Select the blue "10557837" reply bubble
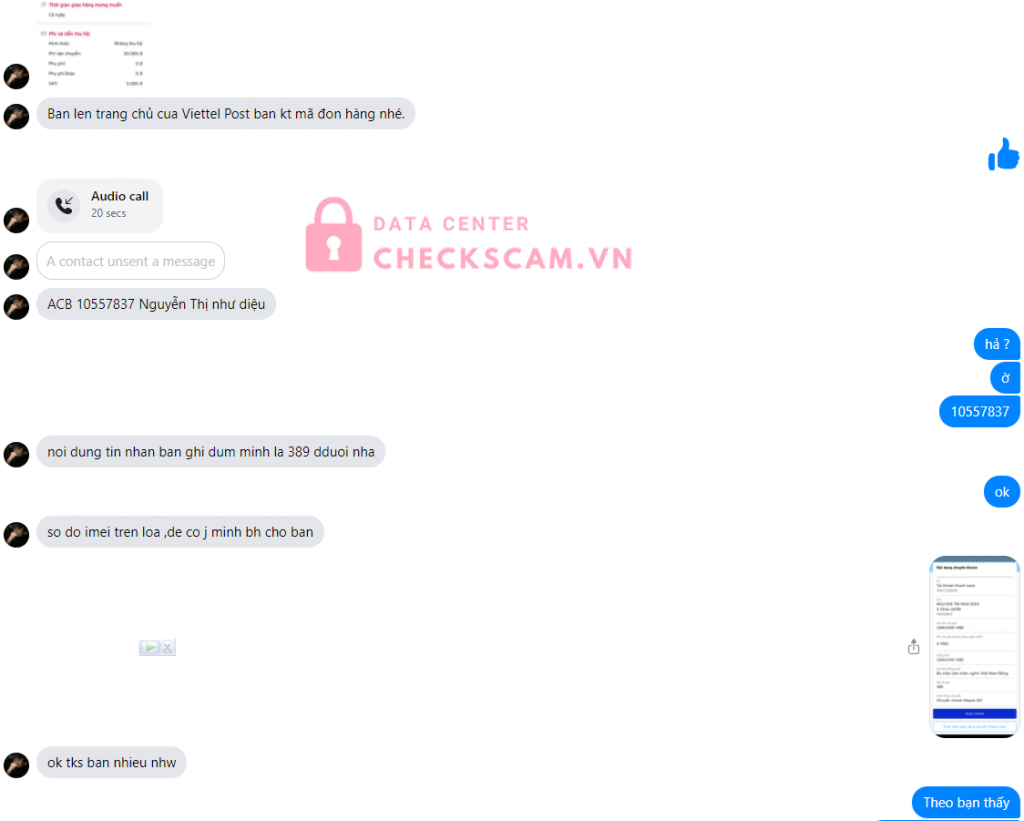Screen dimensions: 1024x821 [x=980, y=411]
